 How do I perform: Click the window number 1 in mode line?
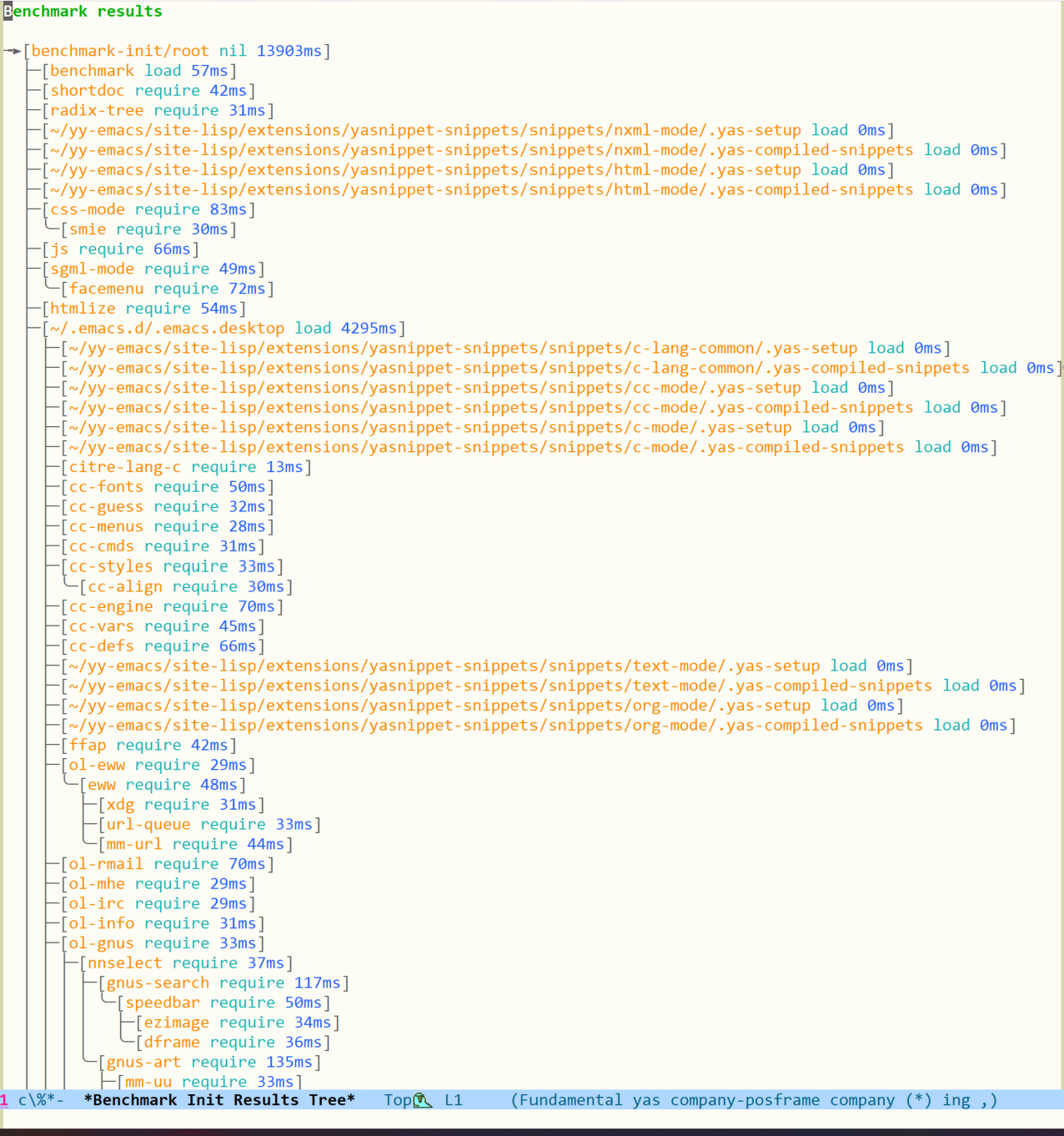(4, 1100)
